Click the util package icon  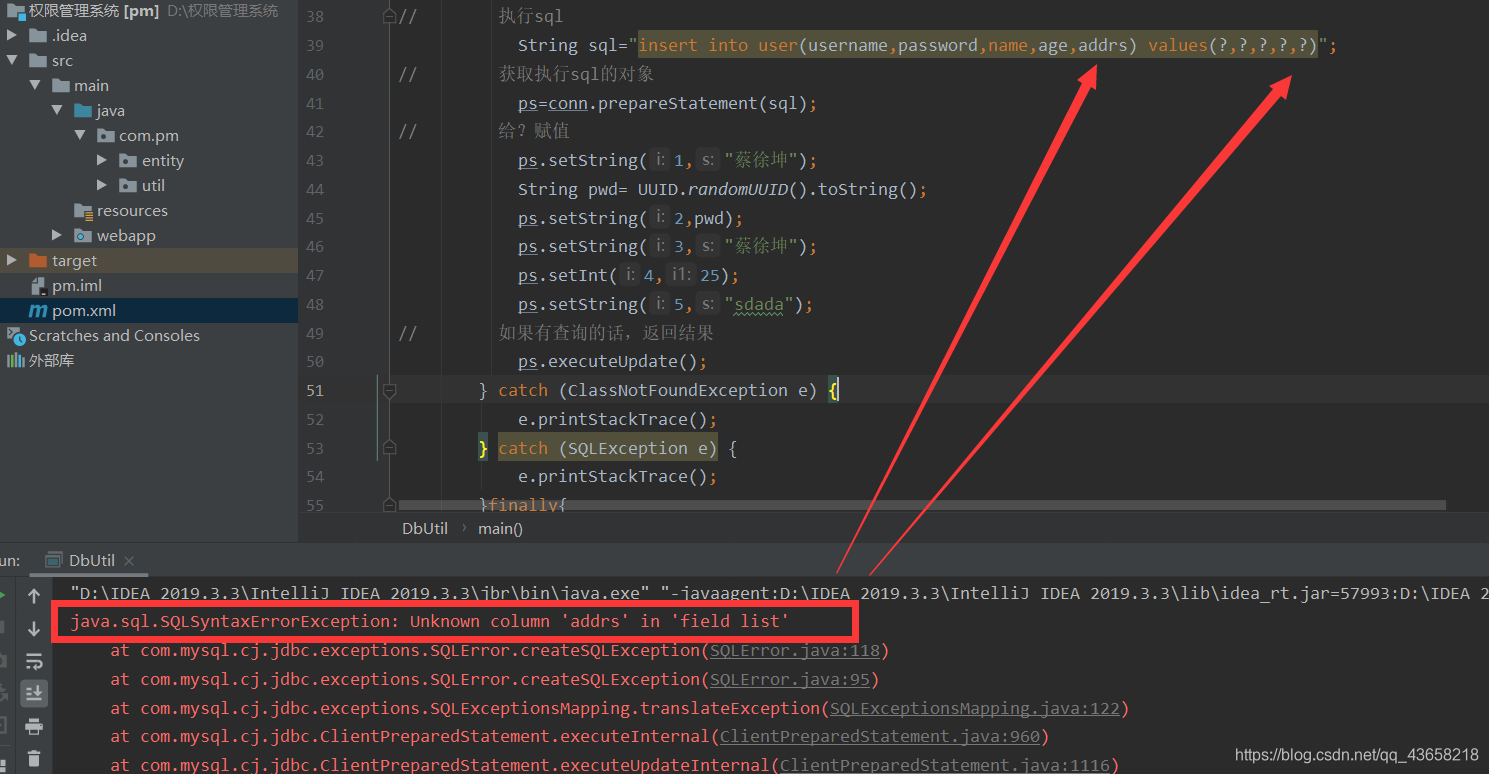(x=128, y=186)
